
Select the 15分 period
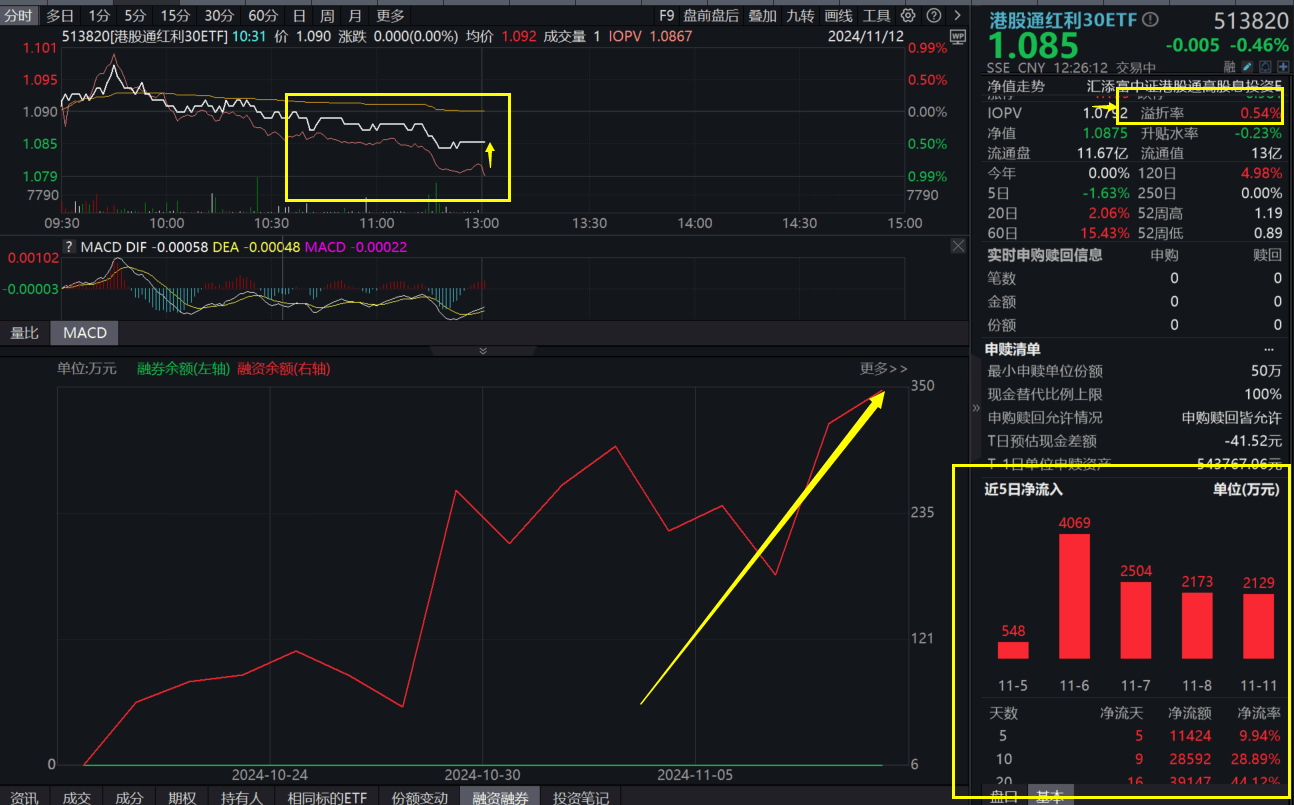coord(175,15)
